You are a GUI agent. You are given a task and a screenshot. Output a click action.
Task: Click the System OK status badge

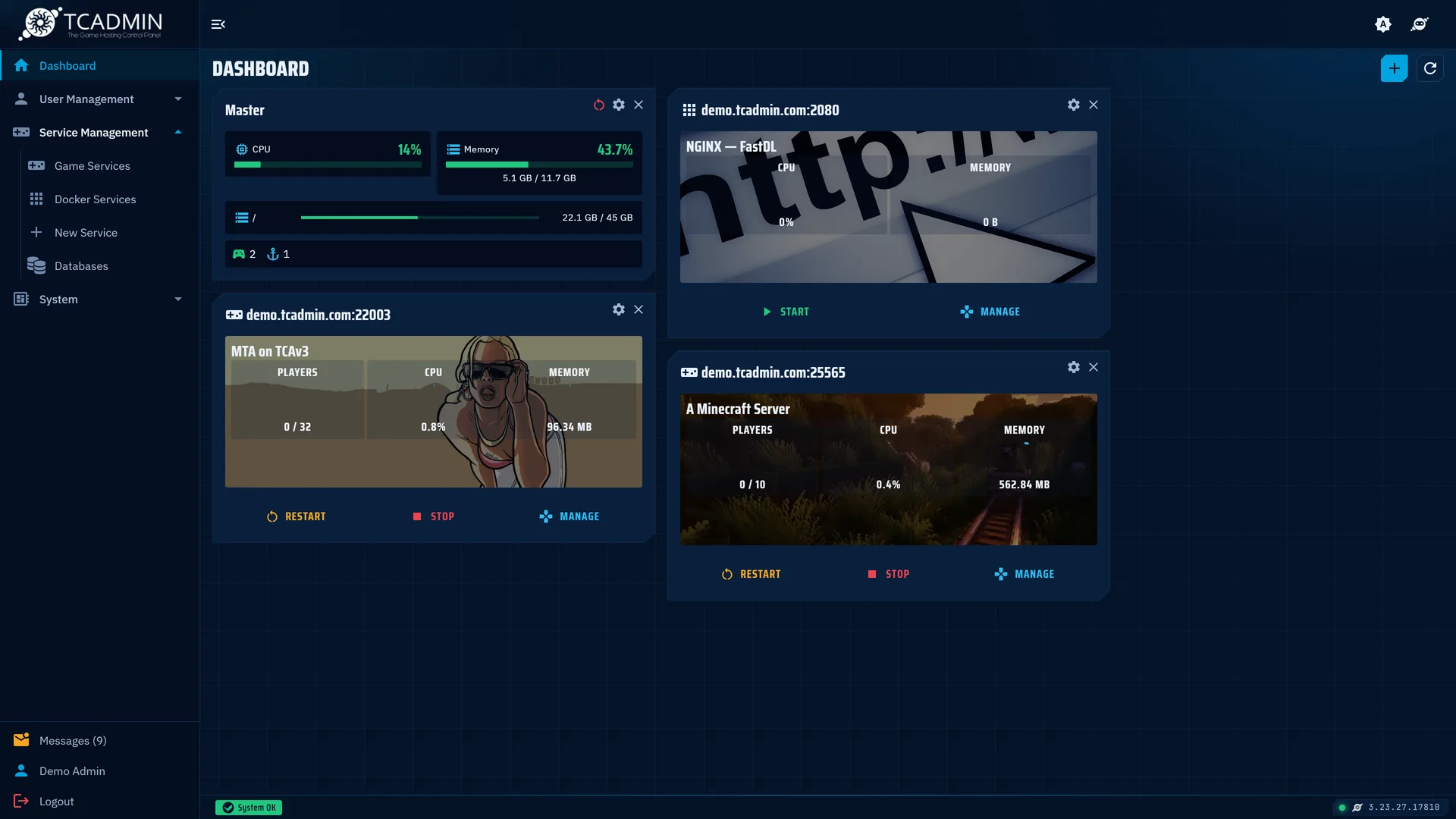249,808
